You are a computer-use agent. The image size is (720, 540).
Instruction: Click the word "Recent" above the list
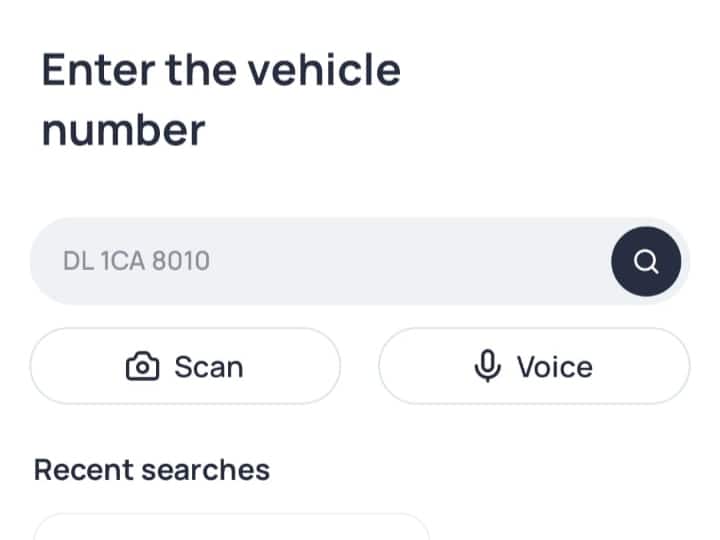84,470
